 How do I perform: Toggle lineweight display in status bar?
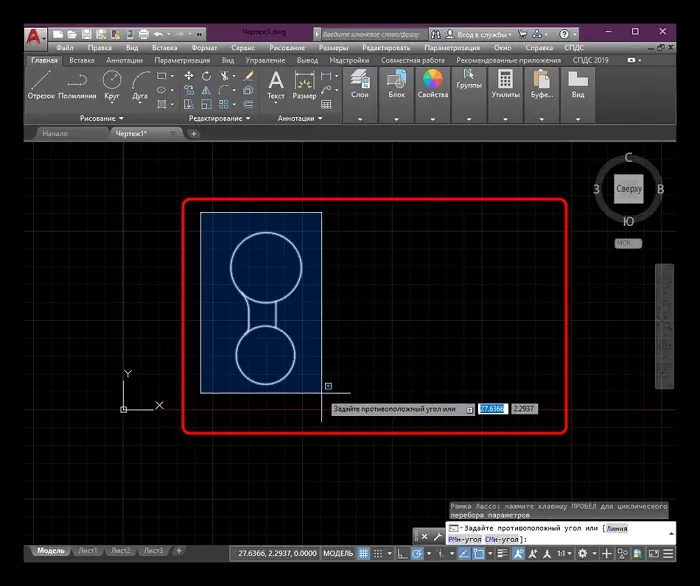tap(503, 554)
